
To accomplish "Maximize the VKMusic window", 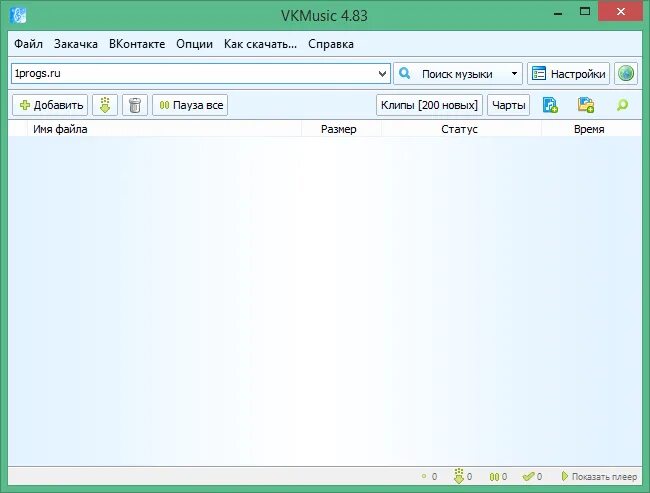I will click(585, 12).
